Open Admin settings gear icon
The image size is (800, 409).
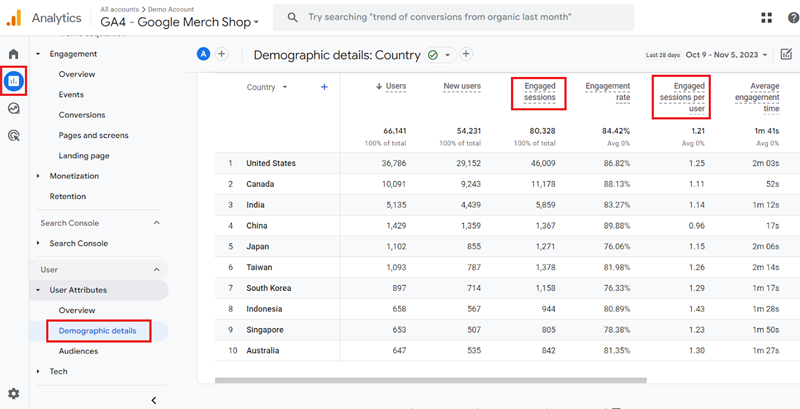14,393
